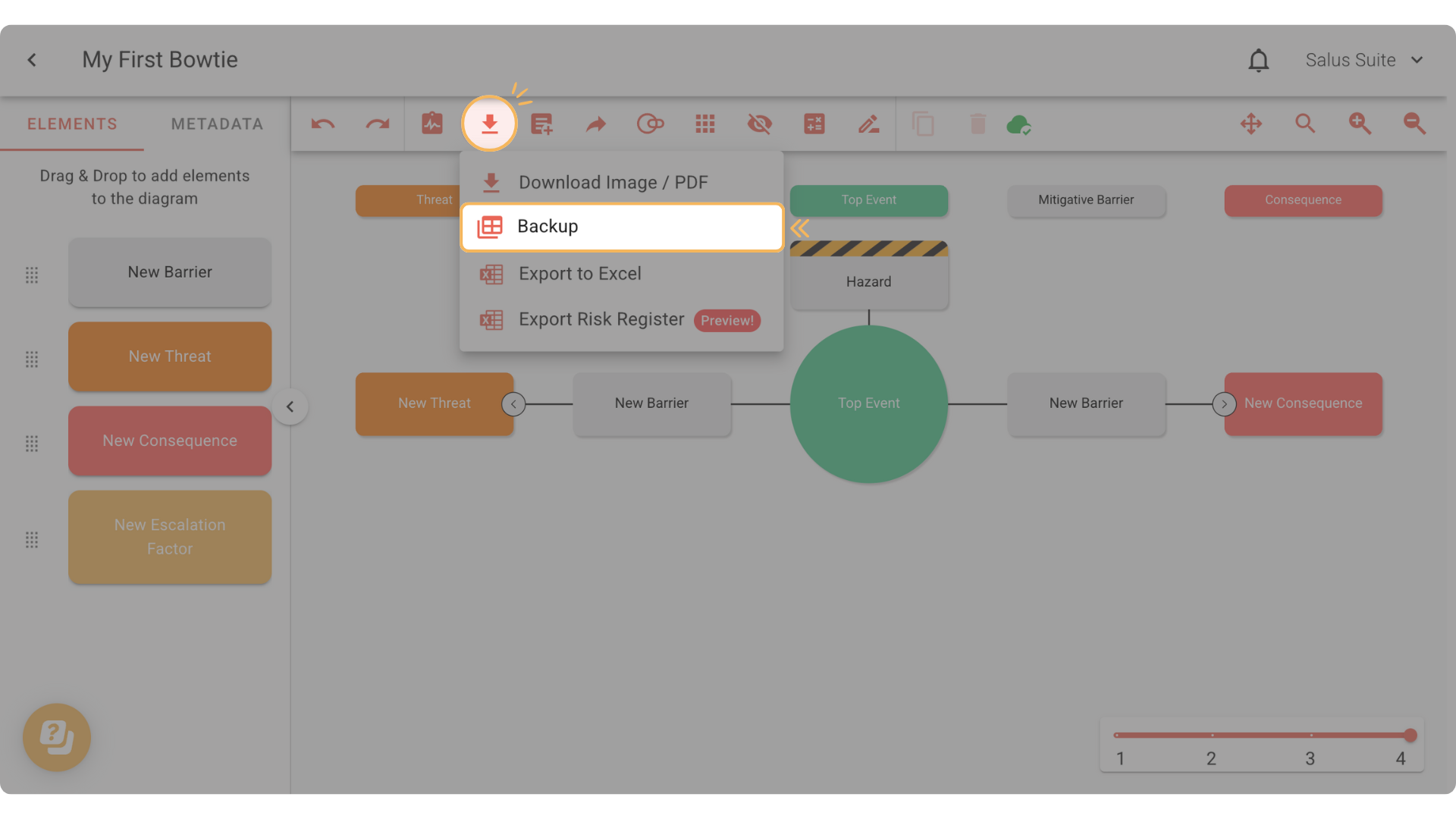Collapse the left elements sidebar
The width and height of the screenshot is (1456, 819).
tap(290, 406)
